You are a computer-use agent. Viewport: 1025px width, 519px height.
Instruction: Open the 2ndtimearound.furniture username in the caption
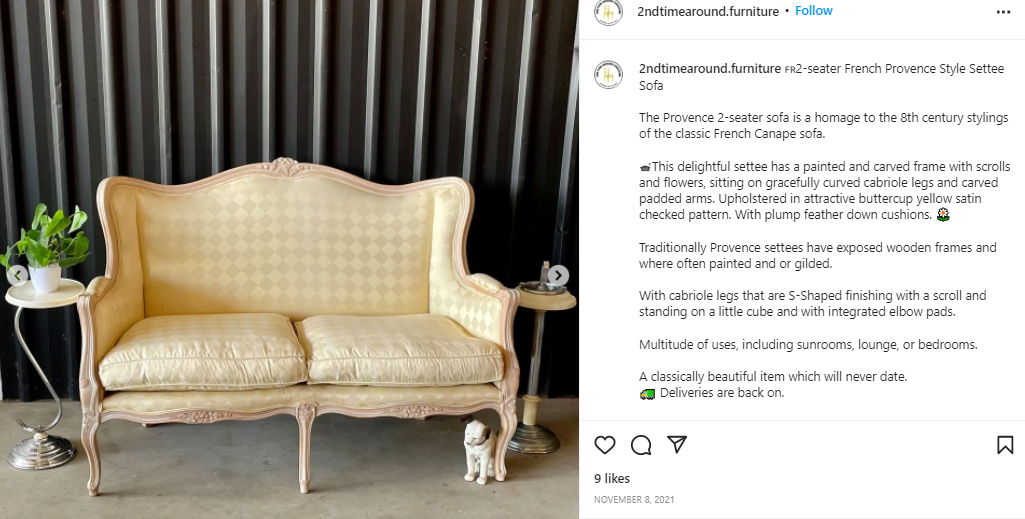pyautogui.click(x=710, y=69)
